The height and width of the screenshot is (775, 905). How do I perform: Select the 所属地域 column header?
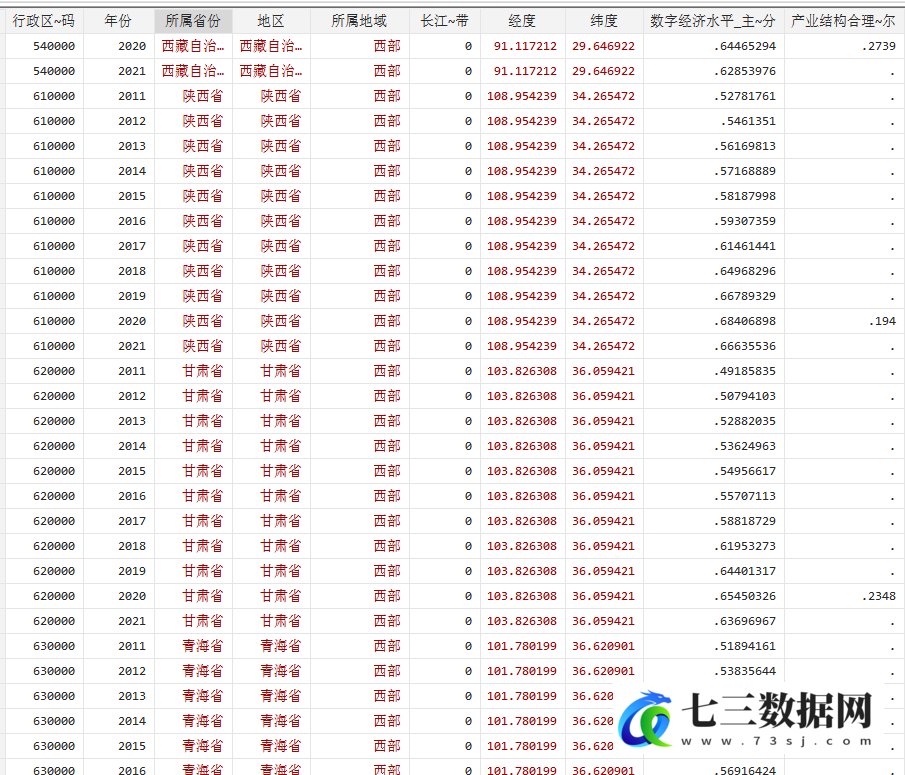[360, 21]
